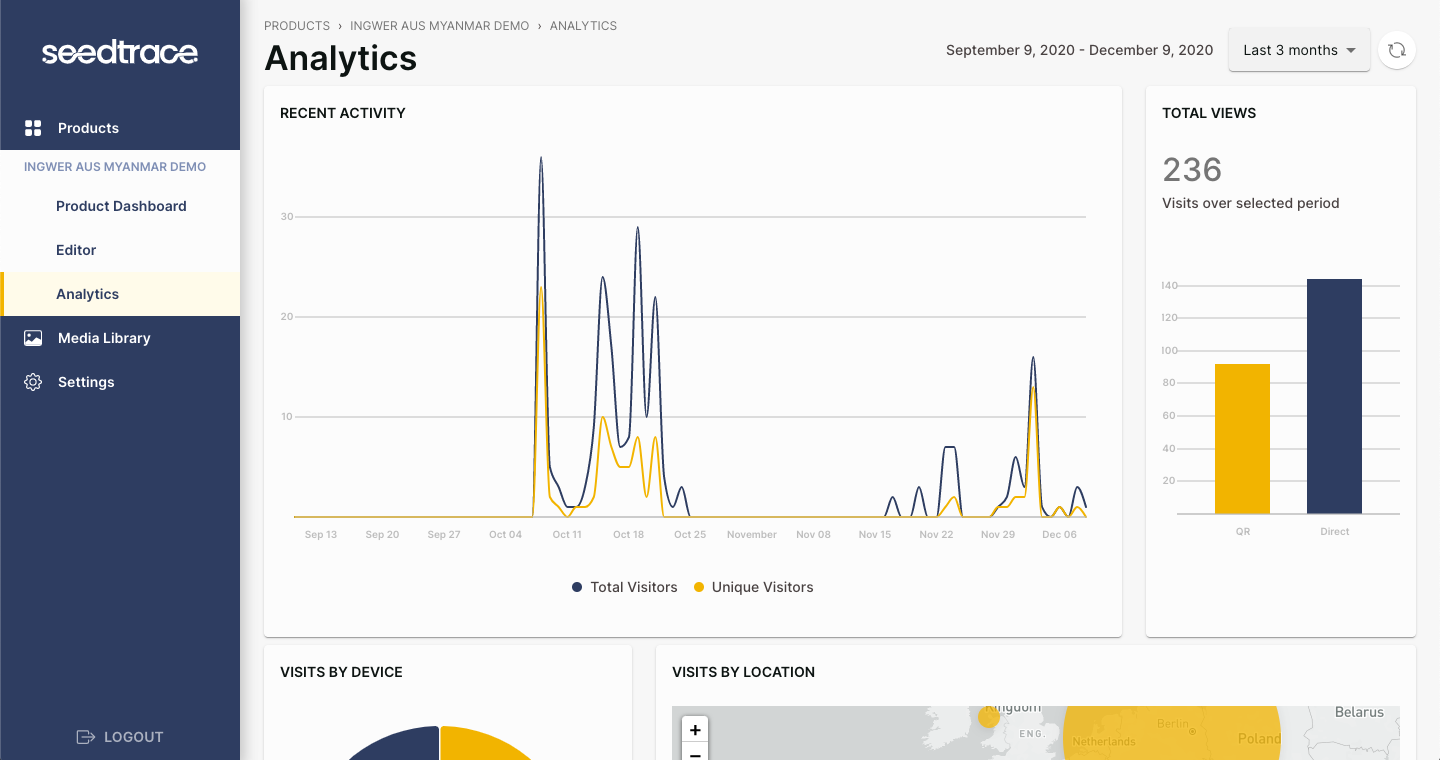Click the date range September 9, 2020 - December 9, 2020

1080,50
